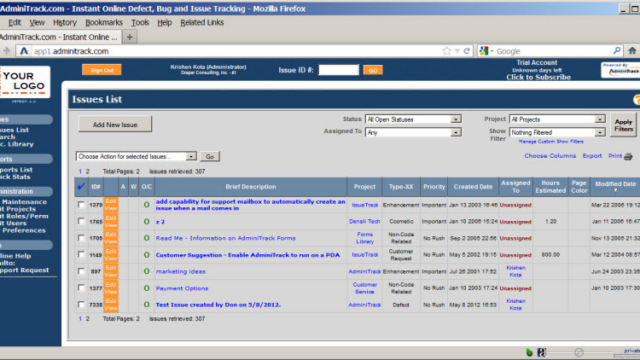Click the Edit View button for issue 1765
Image resolution: width=640 pixels, height=360 pixels.
click(x=111, y=221)
